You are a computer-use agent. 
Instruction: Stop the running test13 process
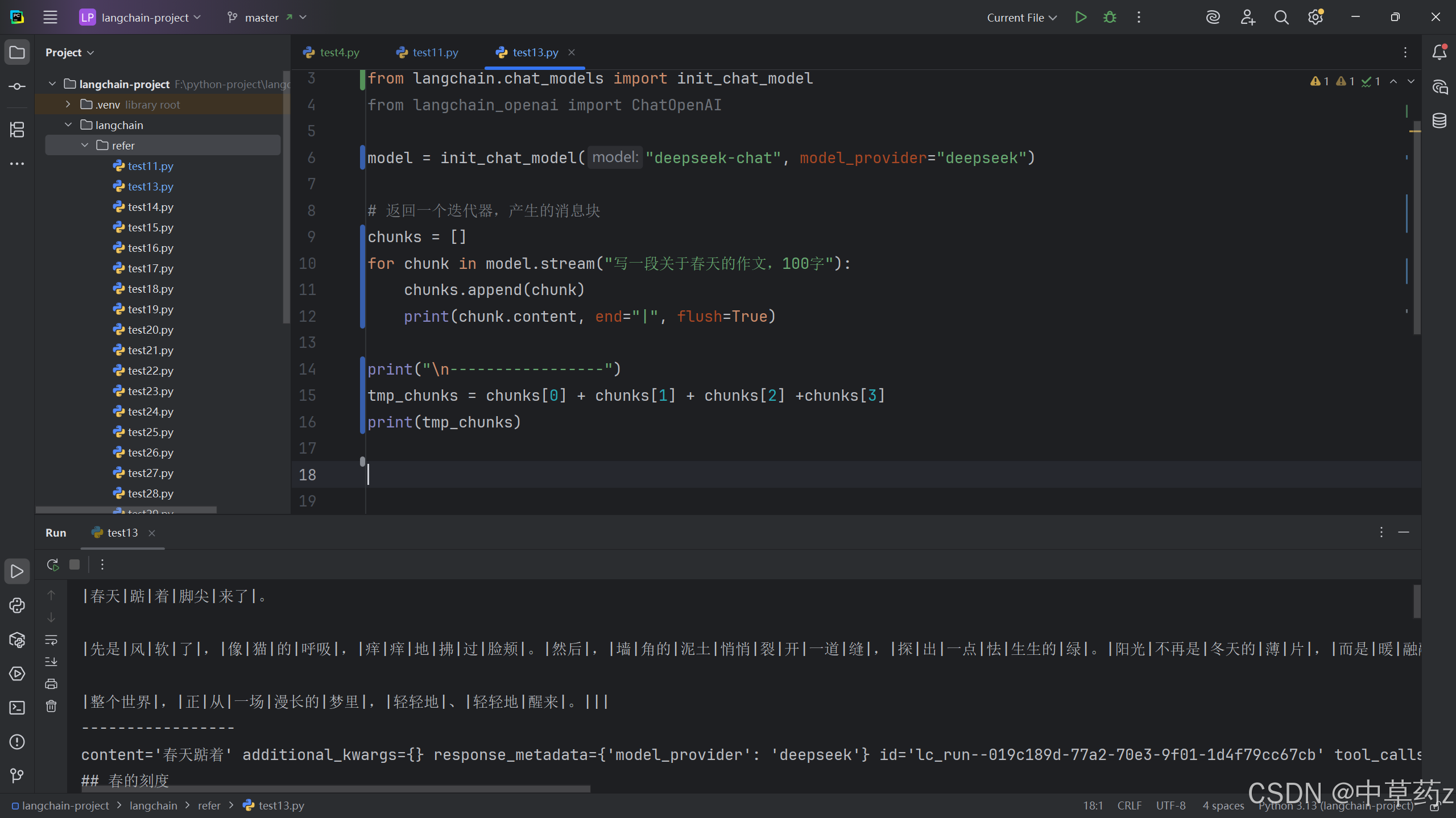75,564
